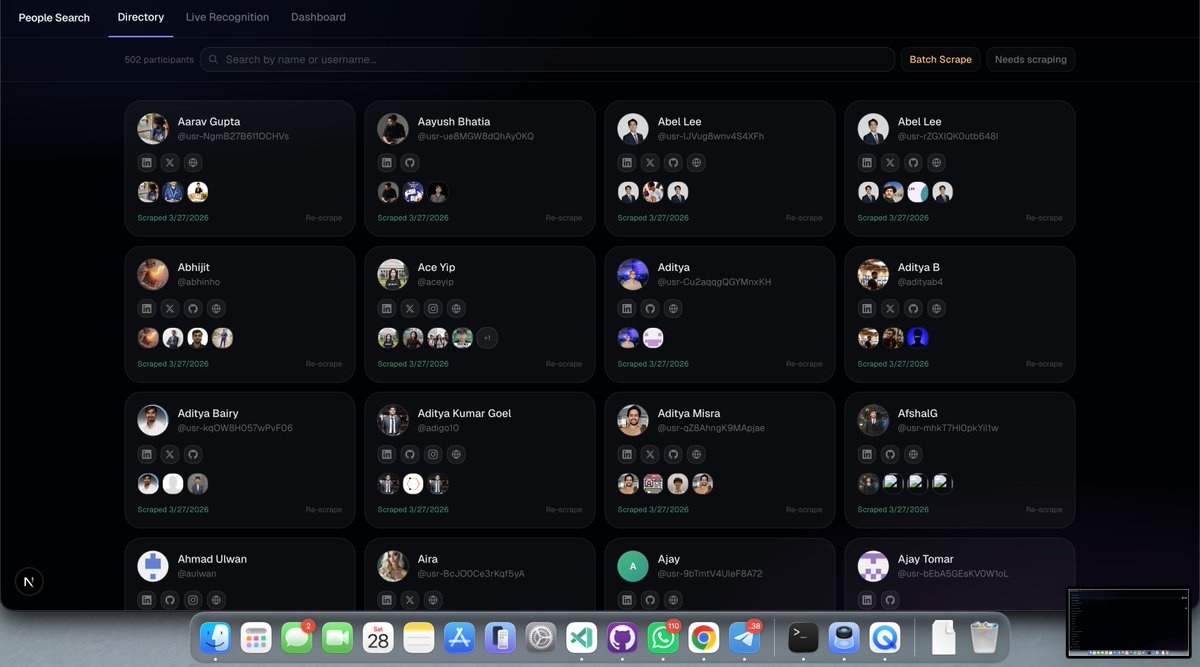Click the Next.js dev tools indicator
1200x667 pixels.
[29, 581]
